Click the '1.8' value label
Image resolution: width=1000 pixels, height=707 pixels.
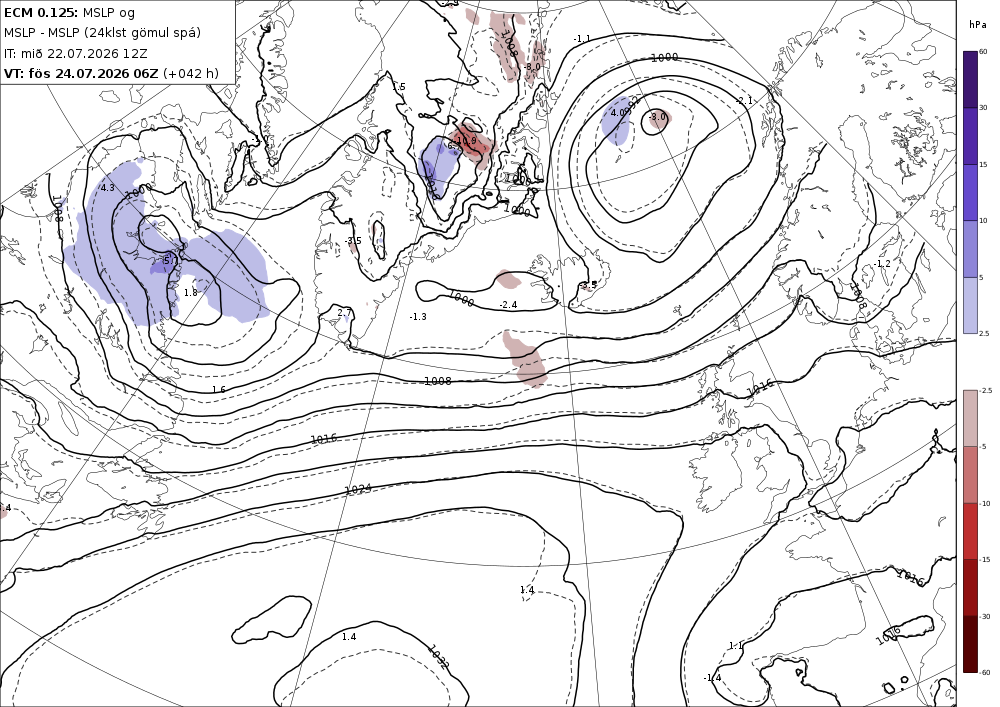[x=191, y=293]
